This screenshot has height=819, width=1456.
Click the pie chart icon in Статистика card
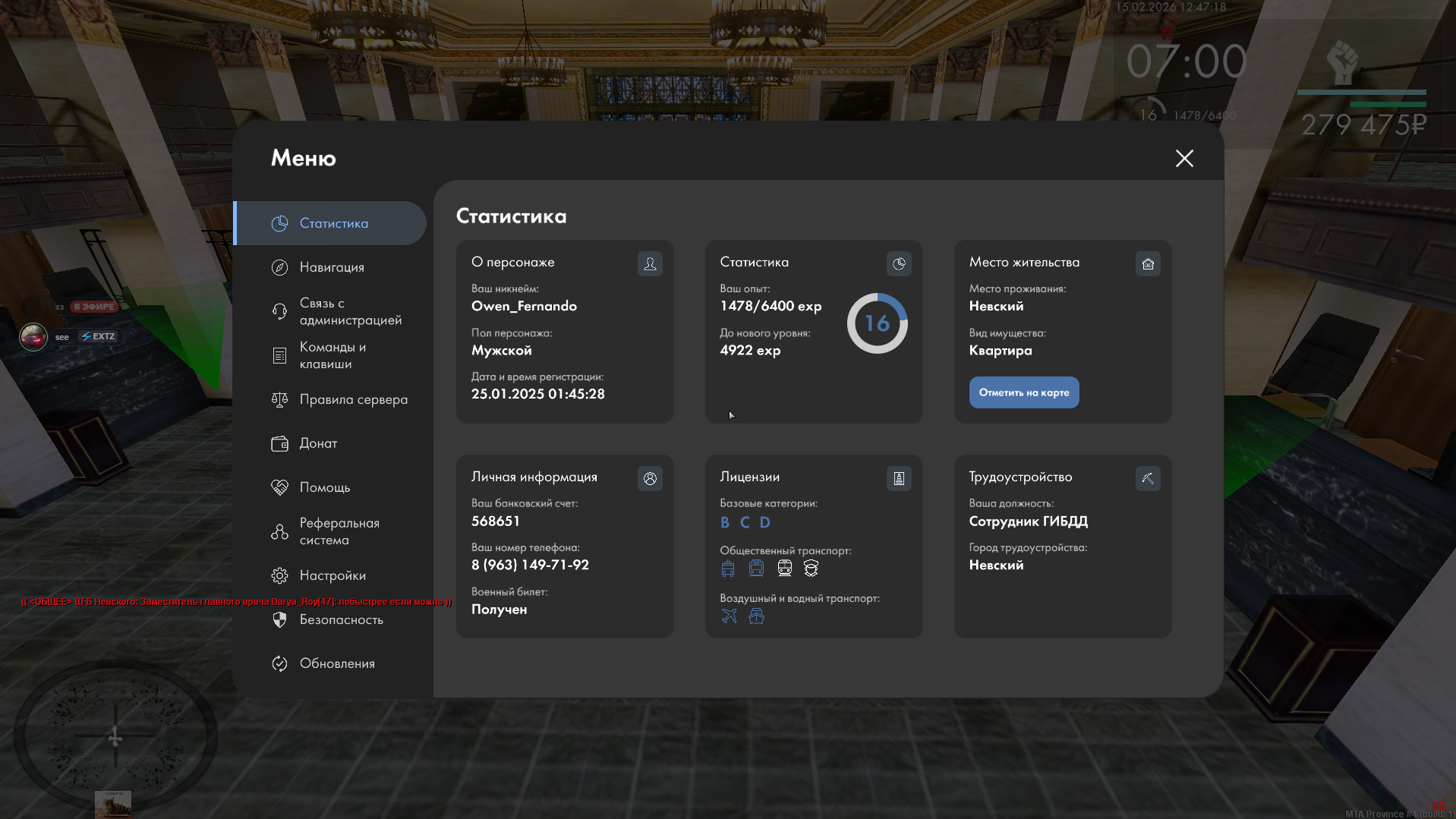pyautogui.click(x=899, y=263)
